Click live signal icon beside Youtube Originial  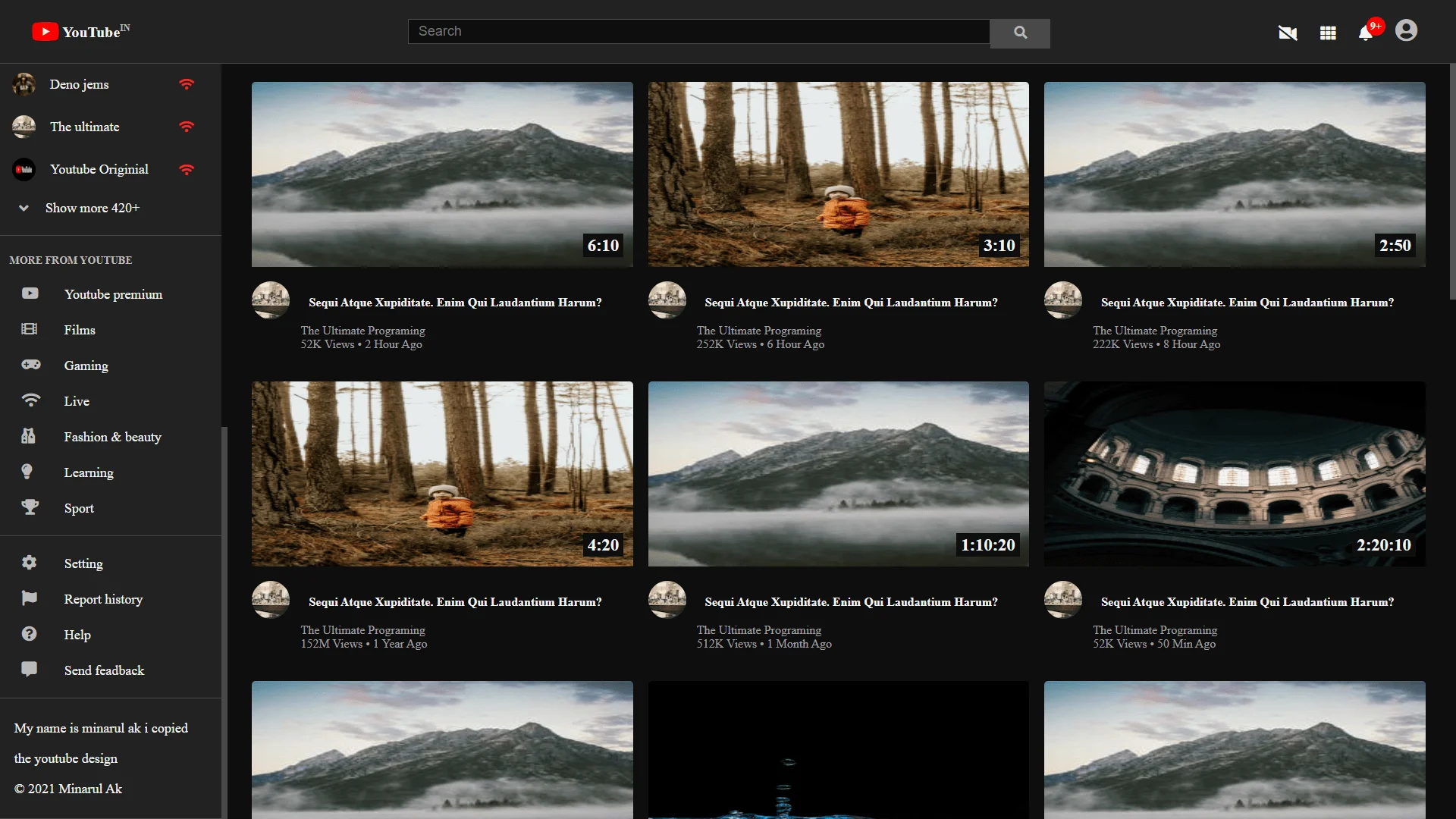tap(187, 169)
